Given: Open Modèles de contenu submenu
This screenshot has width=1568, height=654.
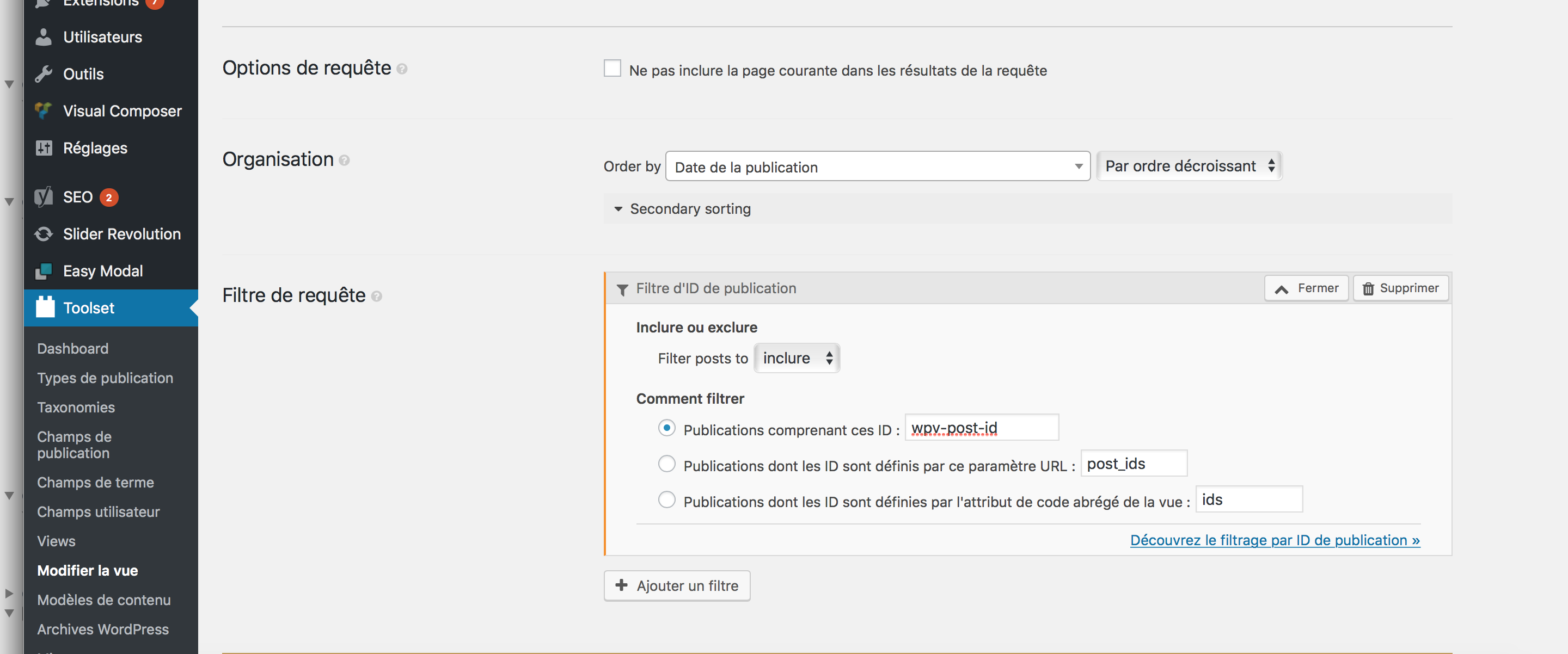Looking at the screenshot, I should (x=103, y=600).
